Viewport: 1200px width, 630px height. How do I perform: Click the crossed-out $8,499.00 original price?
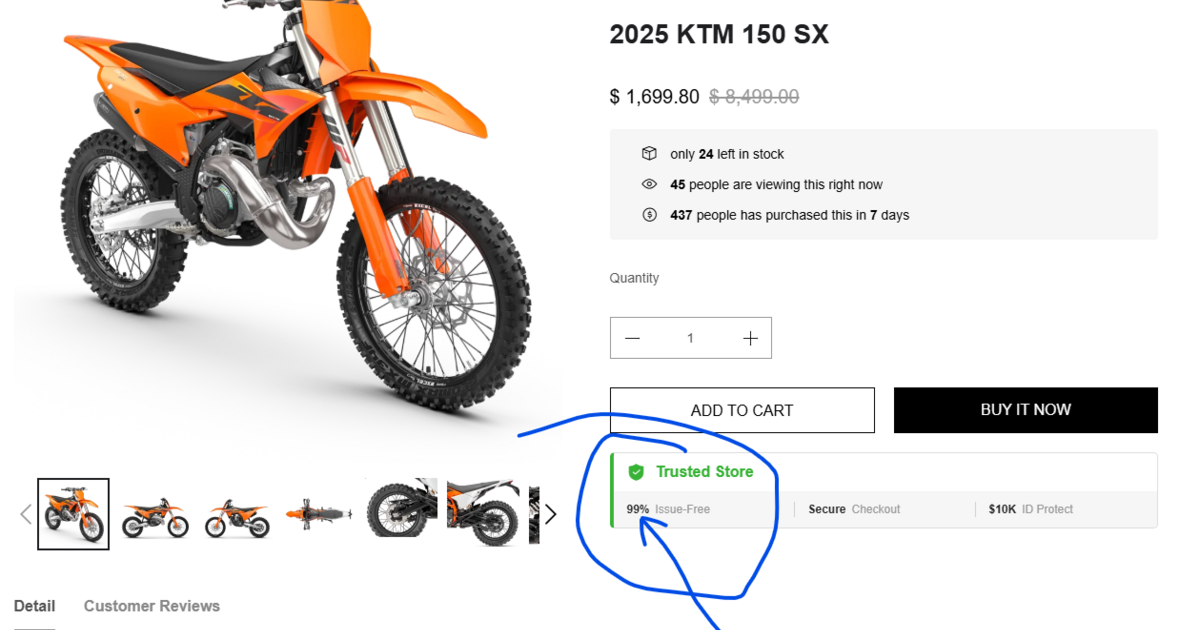point(753,96)
